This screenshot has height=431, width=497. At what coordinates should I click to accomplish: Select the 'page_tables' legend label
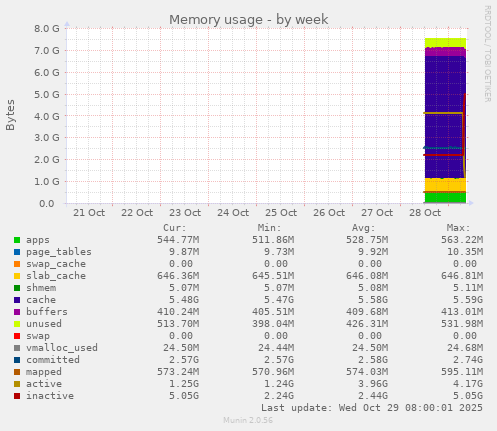(59, 252)
